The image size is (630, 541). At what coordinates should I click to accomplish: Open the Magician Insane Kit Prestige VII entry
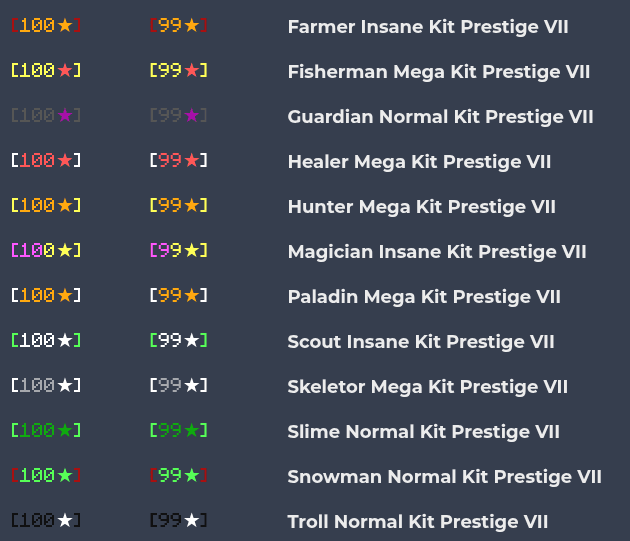(437, 252)
